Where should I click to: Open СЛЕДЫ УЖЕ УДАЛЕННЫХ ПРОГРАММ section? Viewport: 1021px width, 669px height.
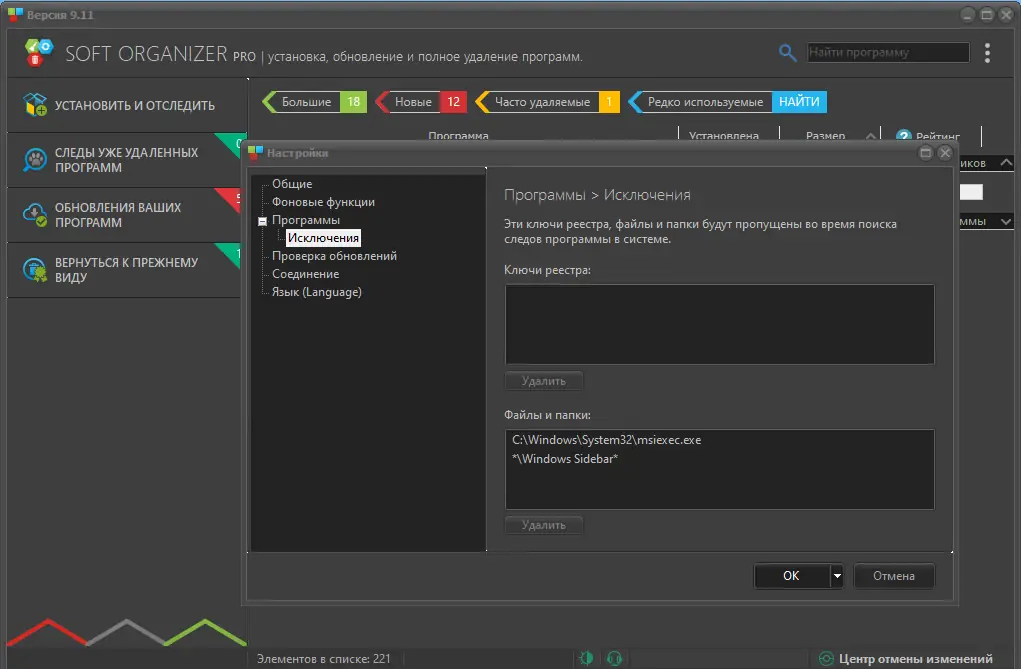coord(126,160)
